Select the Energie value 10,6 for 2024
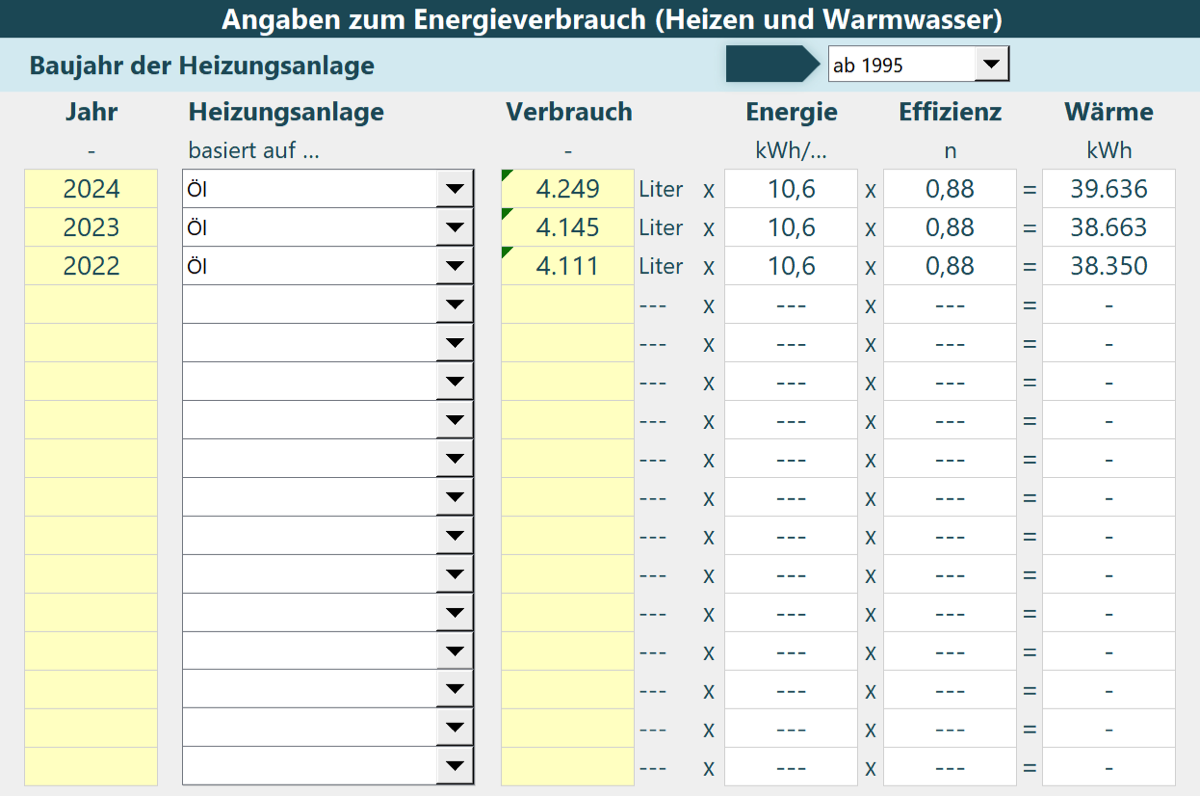The height and width of the screenshot is (796, 1200). click(791, 189)
